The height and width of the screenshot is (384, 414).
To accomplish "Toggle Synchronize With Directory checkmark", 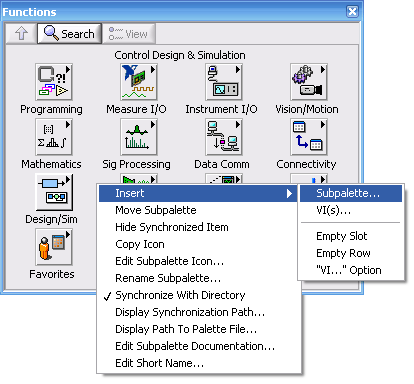I will tap(199, 295).
